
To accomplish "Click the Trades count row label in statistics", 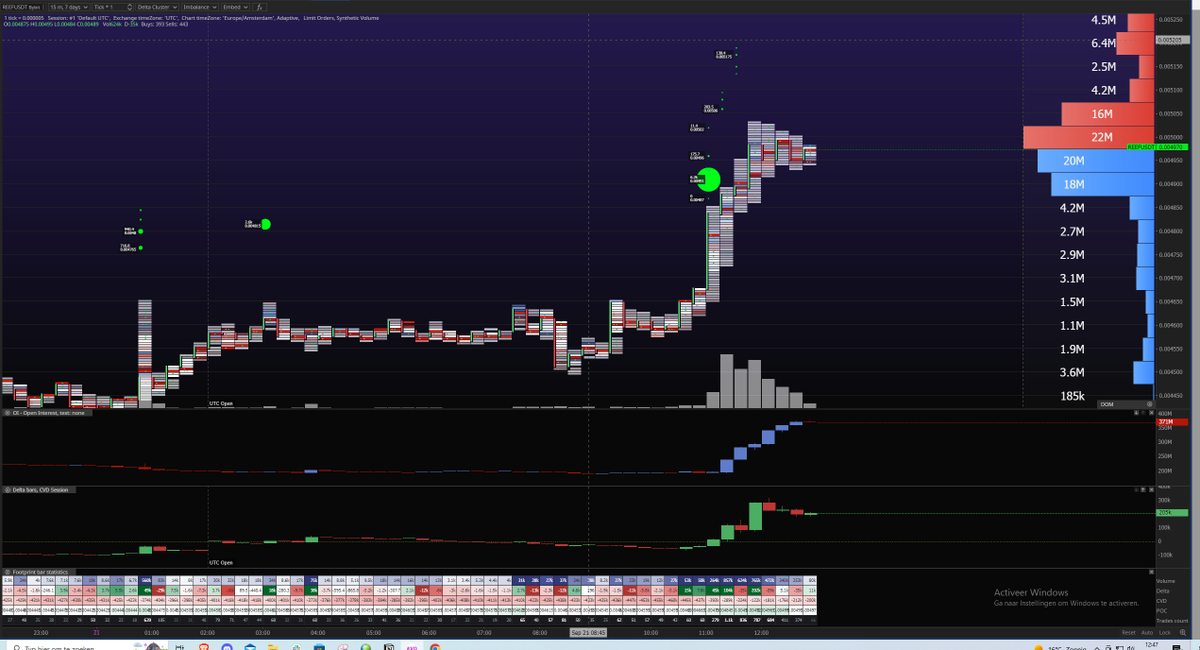I will (x=1172, y=621).
